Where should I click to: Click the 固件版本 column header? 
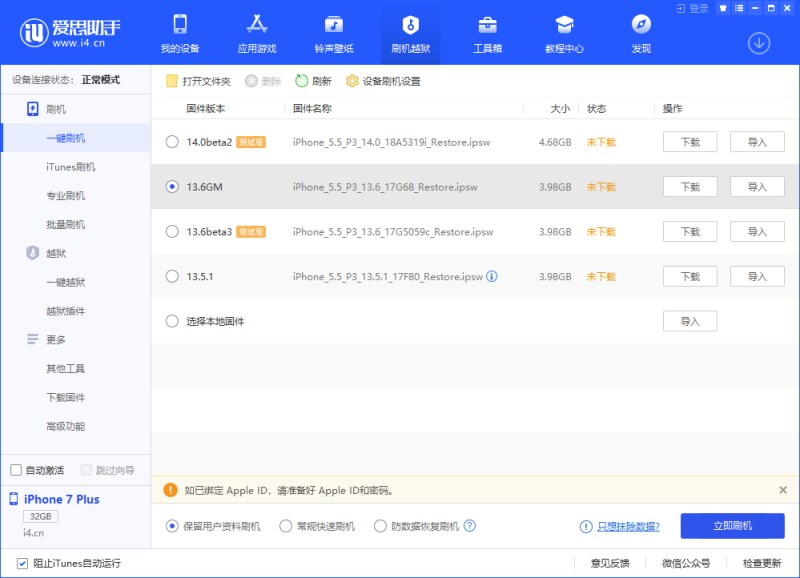pyautogui.click(x=206, y=109)
